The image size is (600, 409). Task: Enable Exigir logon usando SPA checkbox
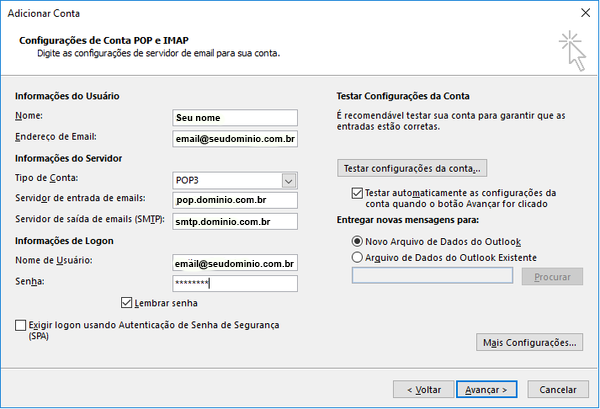pos(21,325)
